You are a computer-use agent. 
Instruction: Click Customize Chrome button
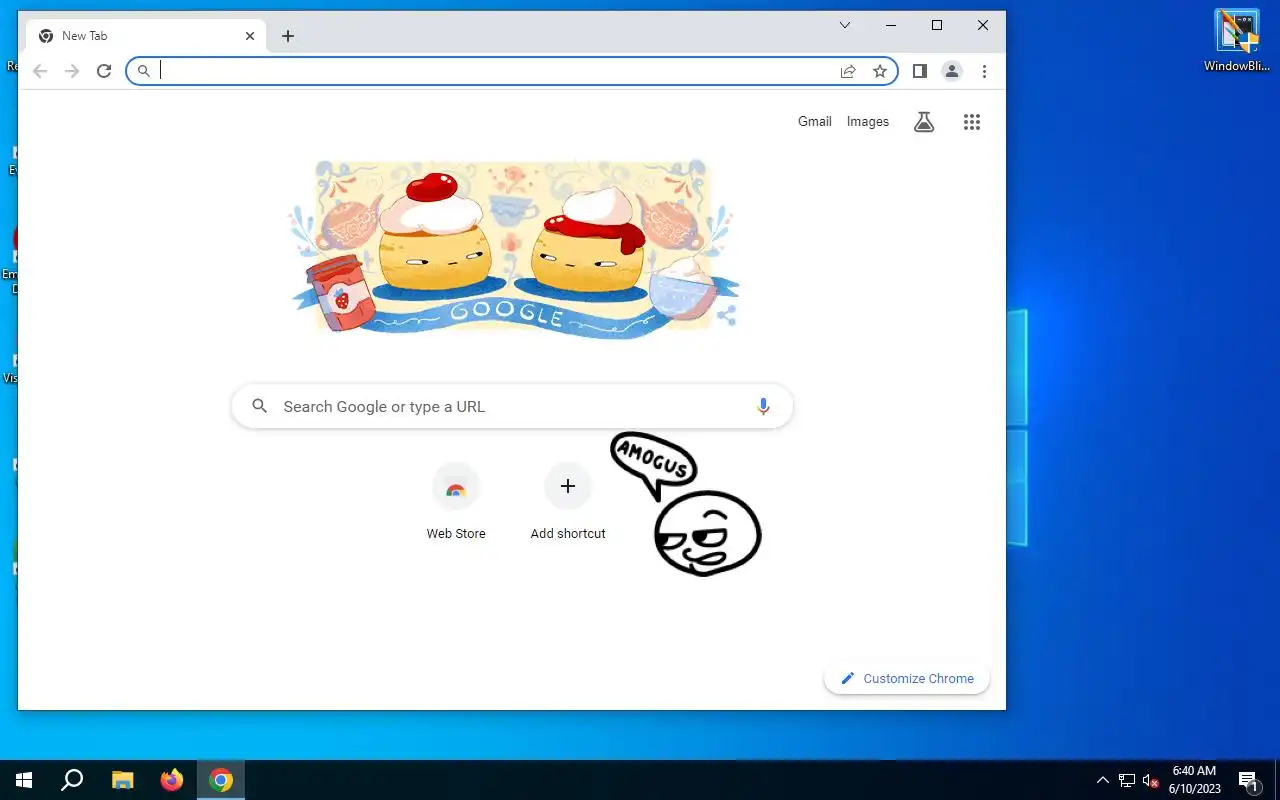(x=907, y=678)
